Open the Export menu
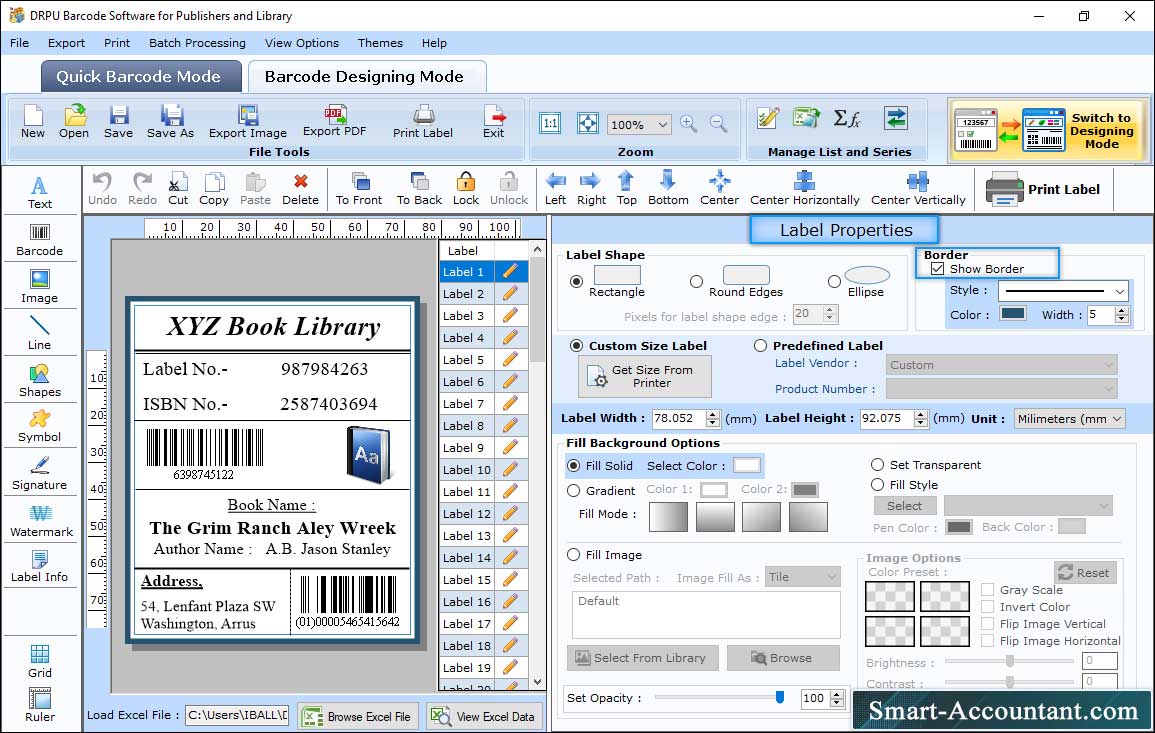This screenshot has height=733, width=1155. click(x=66, y=43)
